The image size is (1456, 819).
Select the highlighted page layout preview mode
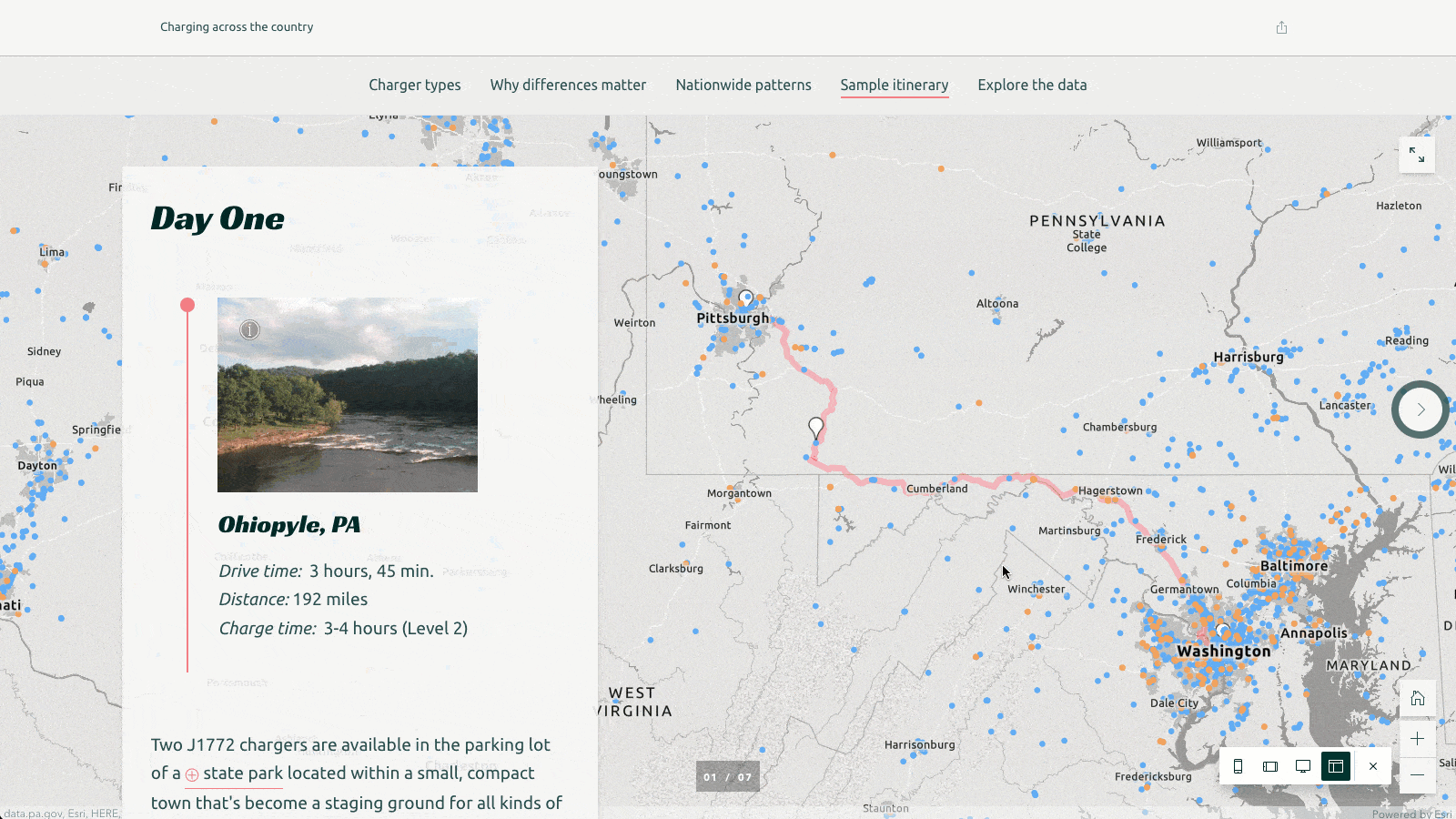point(1336,766)
